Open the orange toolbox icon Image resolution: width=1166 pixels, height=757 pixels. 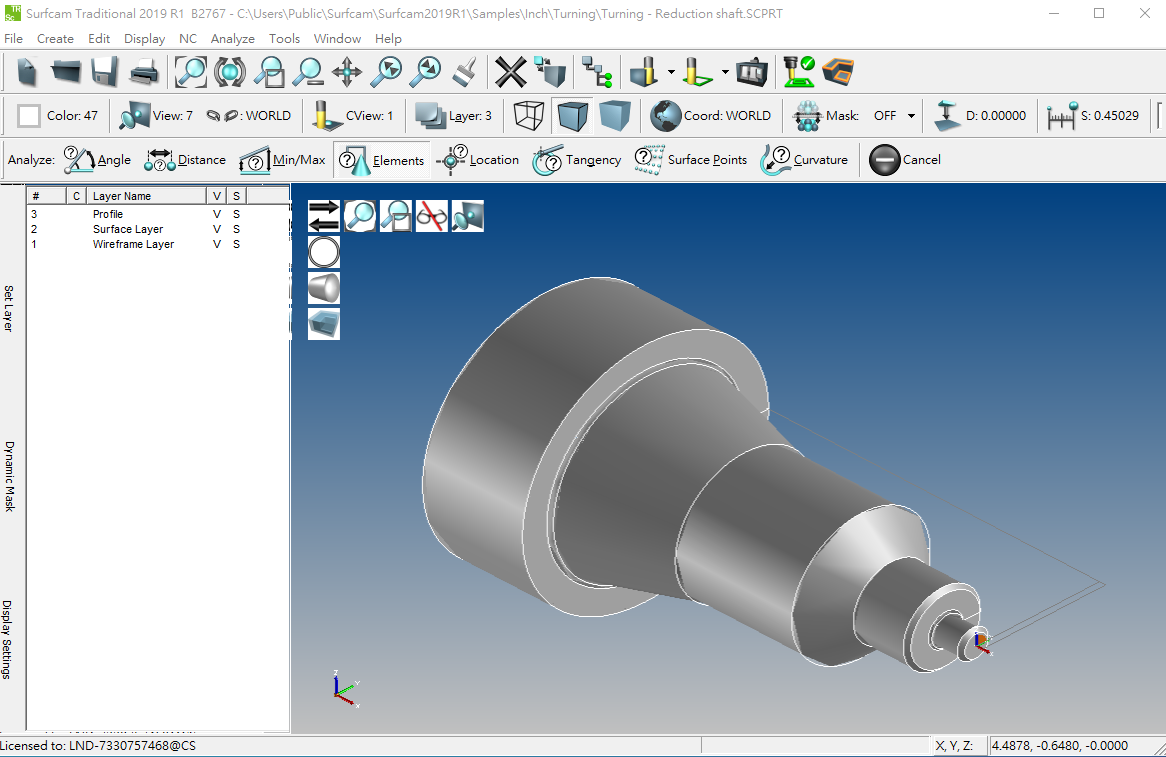838,72
